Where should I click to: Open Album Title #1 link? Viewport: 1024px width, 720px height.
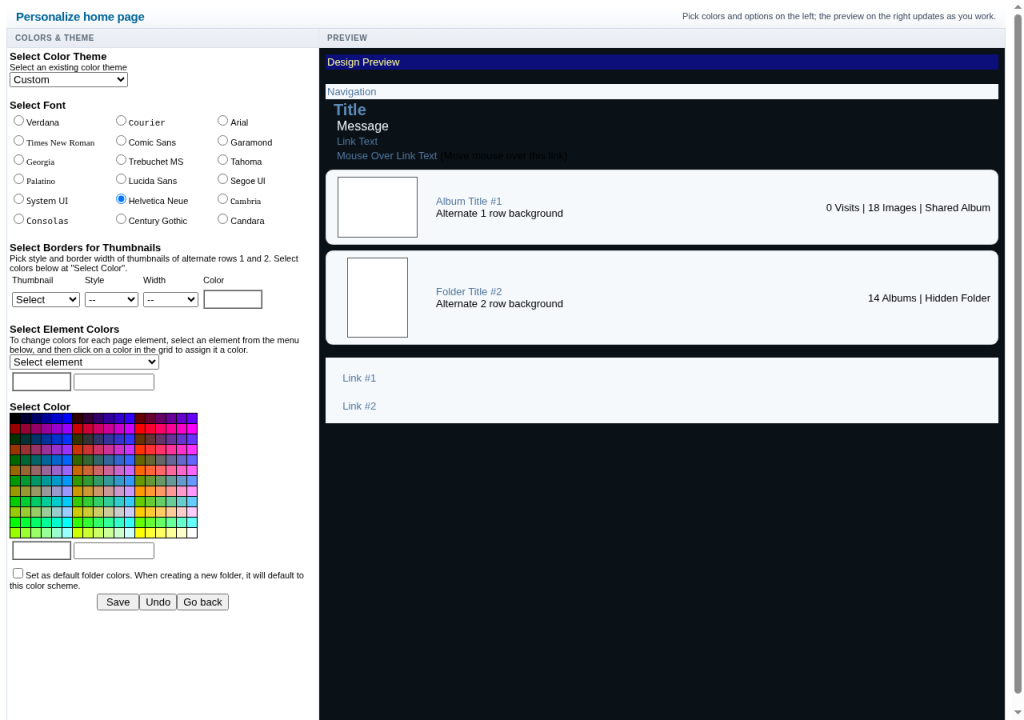pyautogui.click(x=469, y=201)
